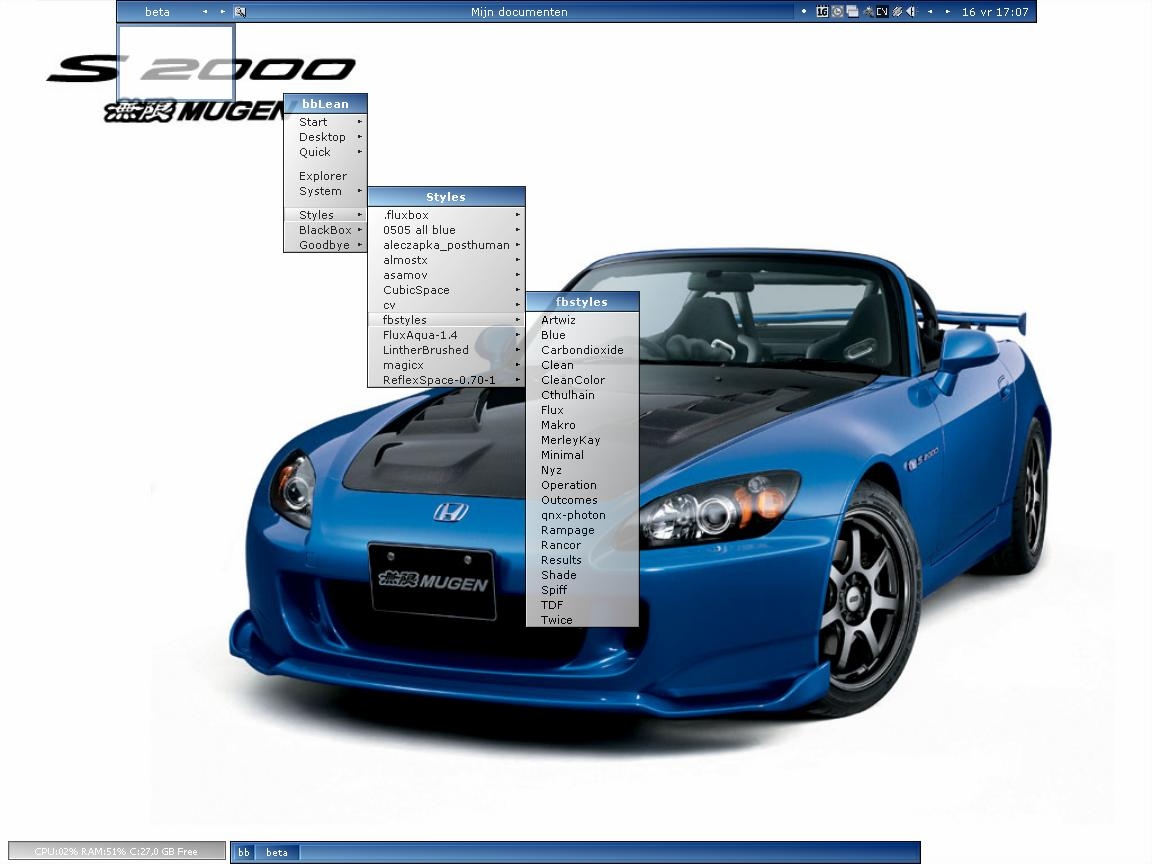Image resolution: width=1152 pixels, height=864 pixels.
Task: Click the calendar tray icon showing 16
Action: [x=822, y=12]
